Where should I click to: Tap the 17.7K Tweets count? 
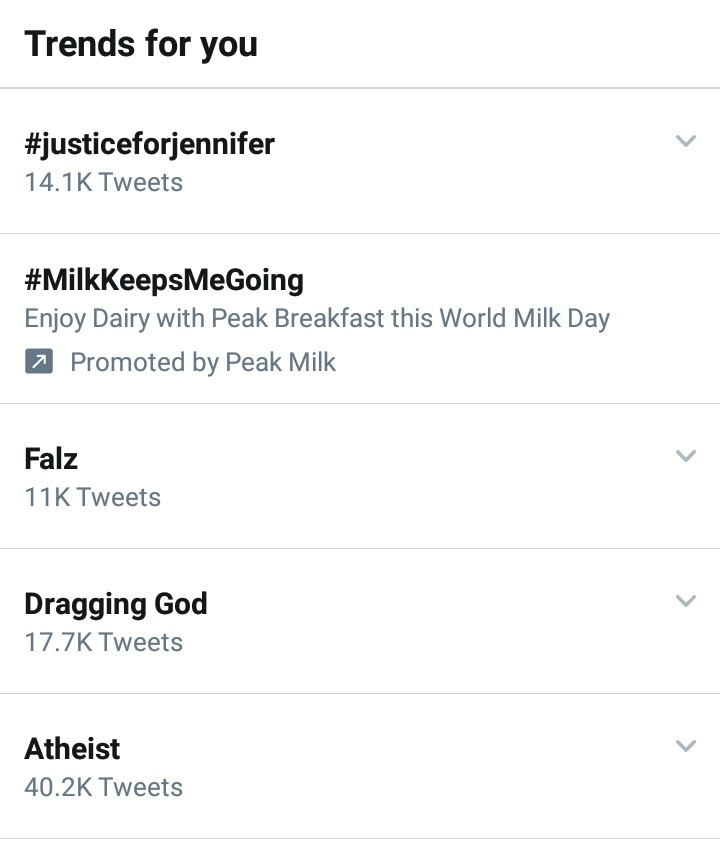[103, 642]
